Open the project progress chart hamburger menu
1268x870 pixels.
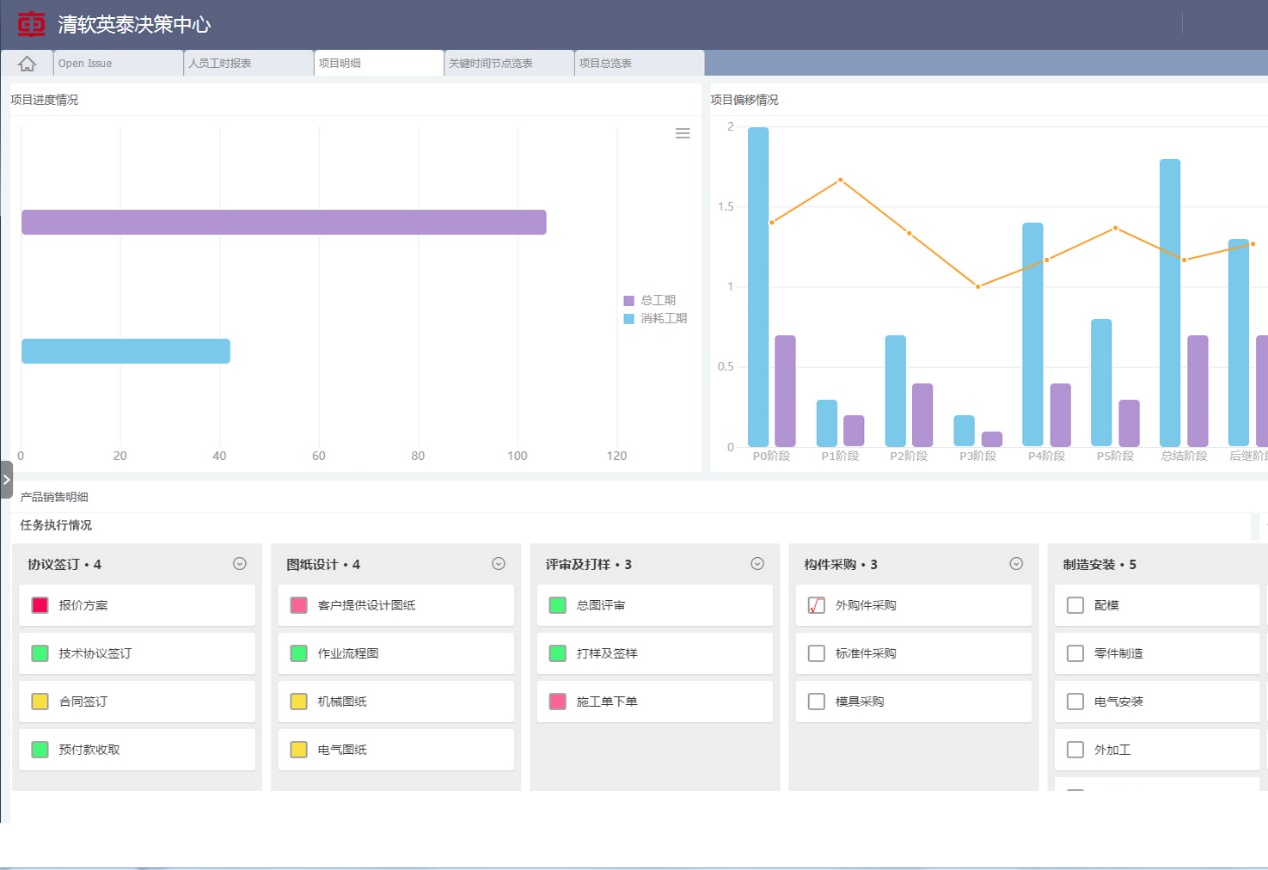pyautogui.click(x=682, y=133)
